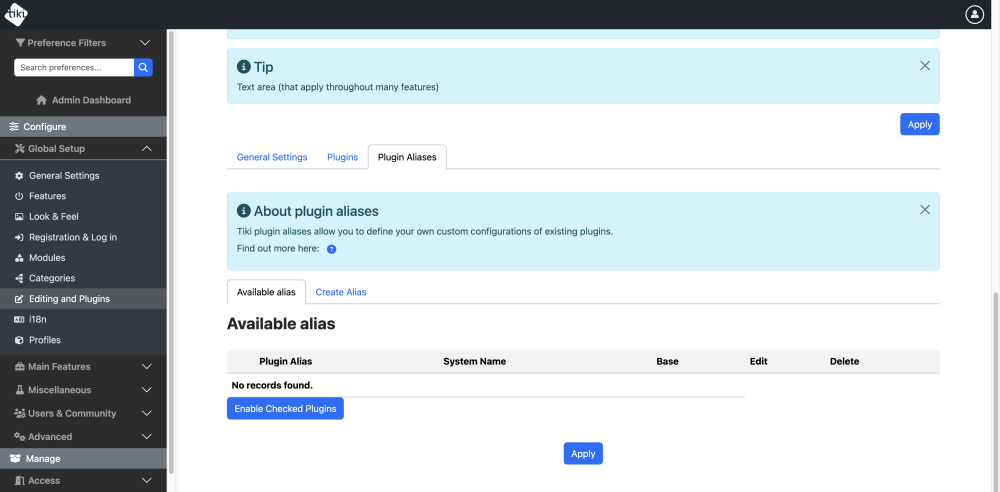Click the System Name column header

coord(474,361)
